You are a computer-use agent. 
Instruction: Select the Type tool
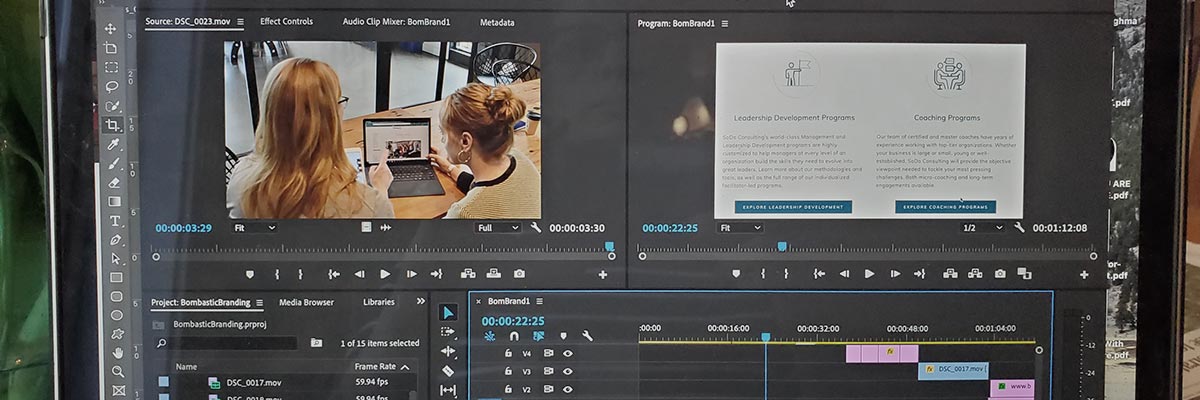point(115,220)
